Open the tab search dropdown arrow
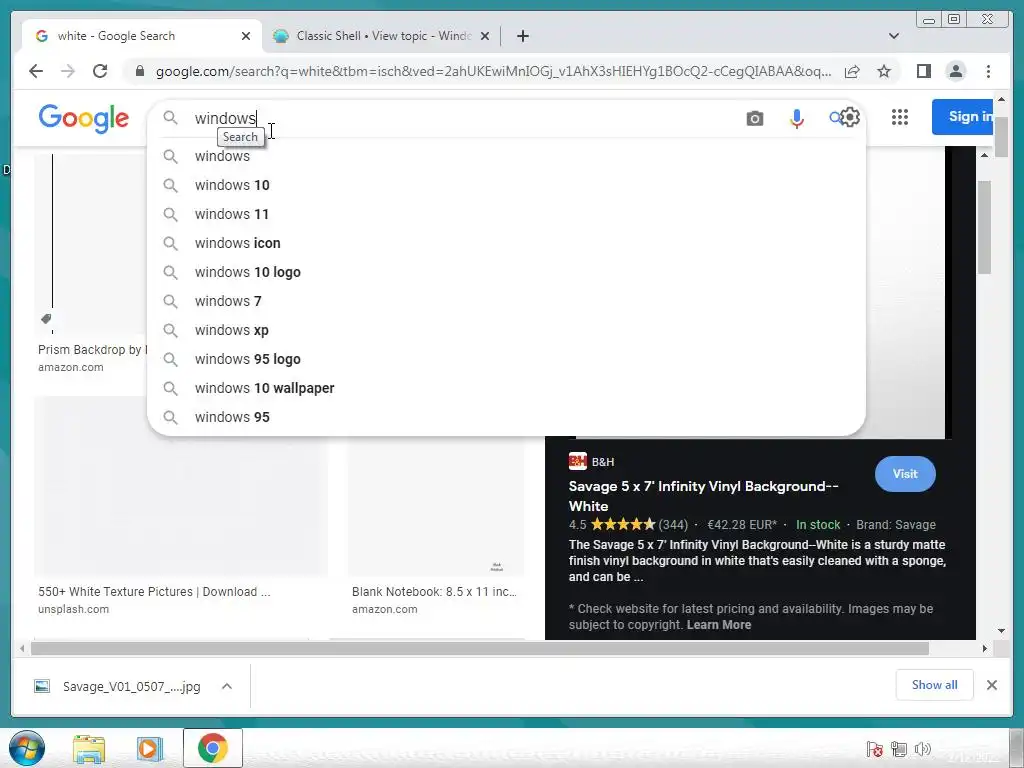This screenshot has height=768, width=1024. coord(894,36)
